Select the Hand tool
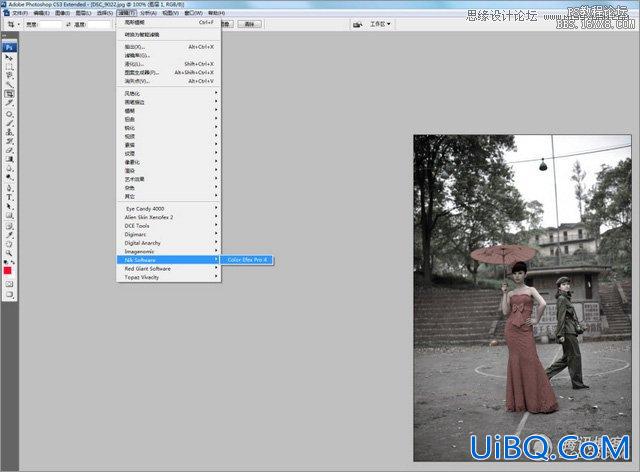Image resolution: width=640 pixels, height=472 pixels. (9, 244)
